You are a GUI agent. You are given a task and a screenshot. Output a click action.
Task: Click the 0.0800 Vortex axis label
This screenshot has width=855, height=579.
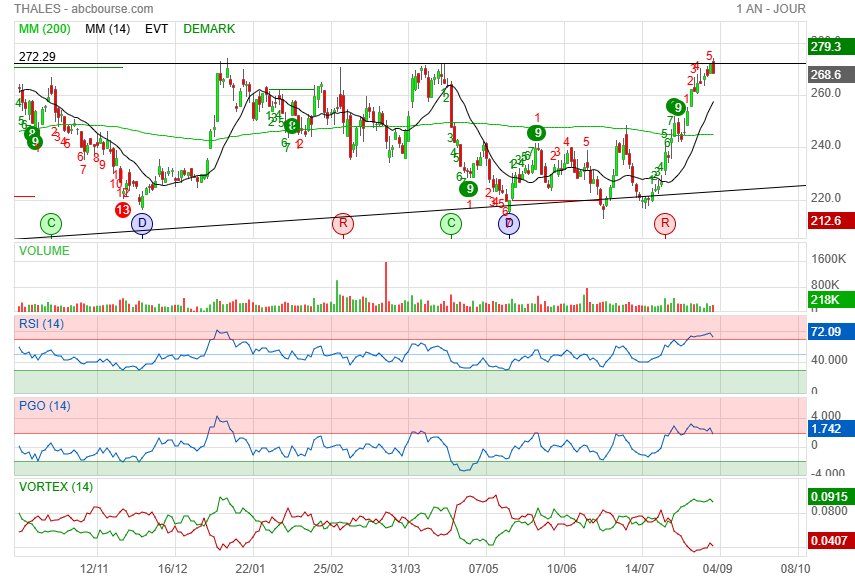click(x=829, y=511)
